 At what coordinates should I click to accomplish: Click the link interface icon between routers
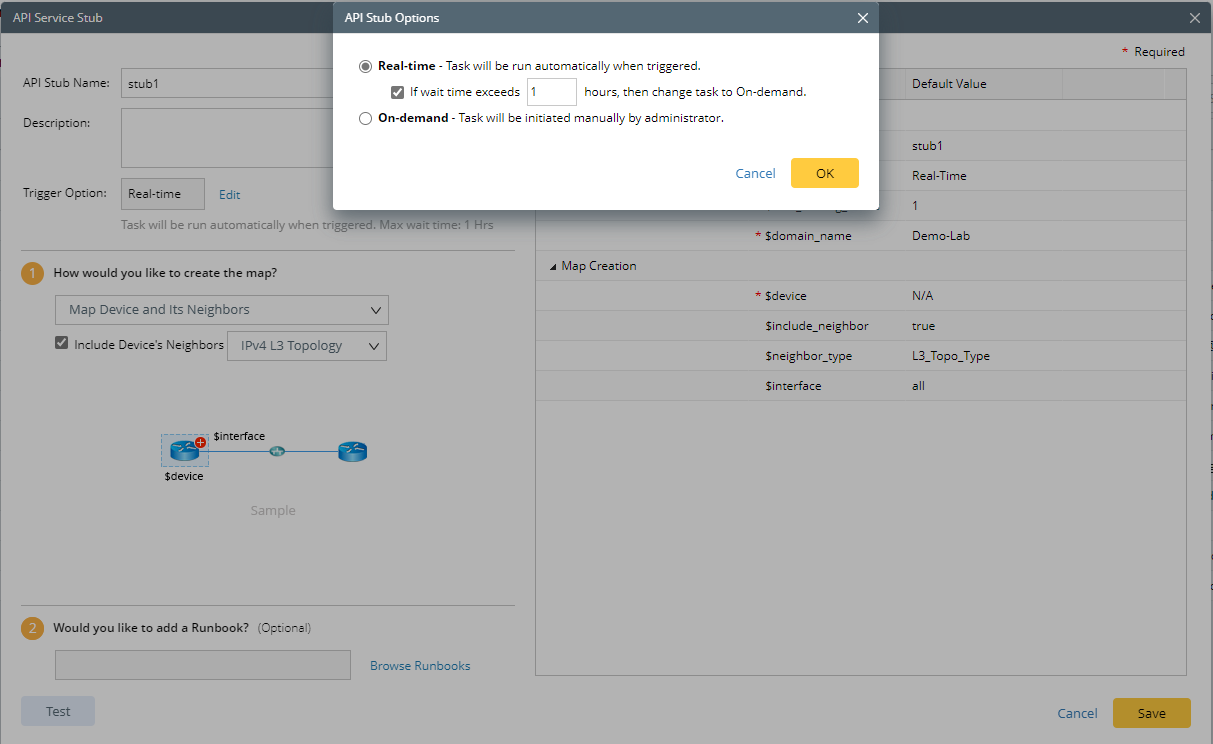tap(277, 451)
